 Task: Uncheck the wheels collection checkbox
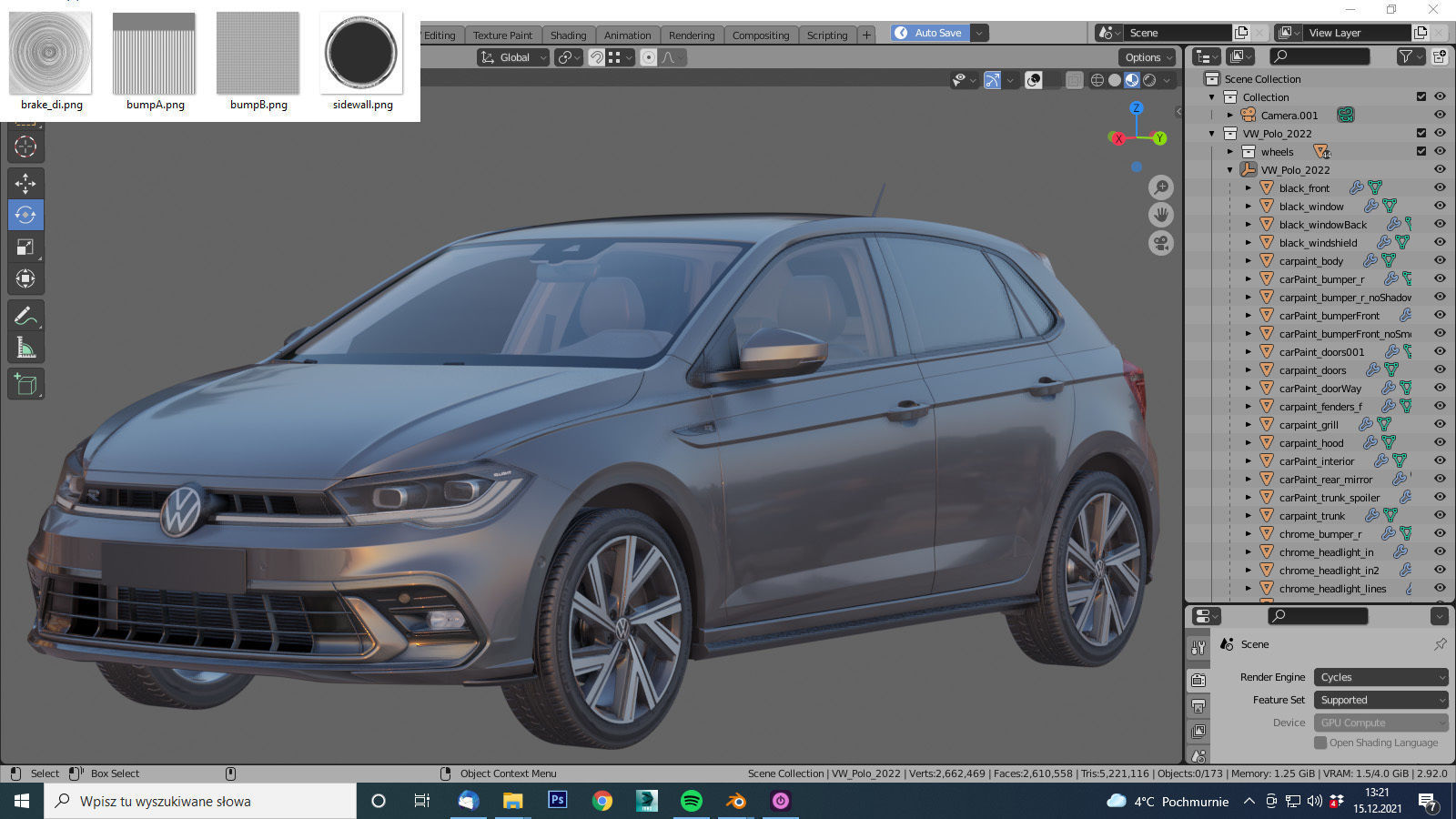[1421, 151]
